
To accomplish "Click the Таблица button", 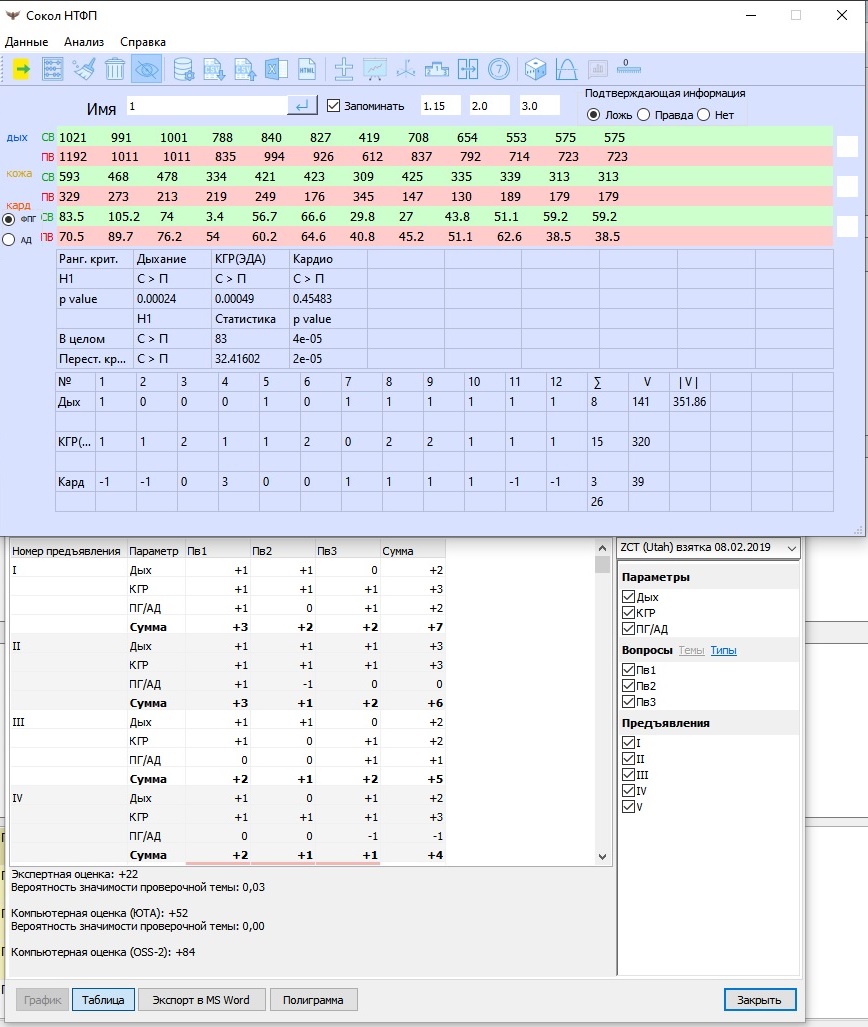I will tap(103, 999).
